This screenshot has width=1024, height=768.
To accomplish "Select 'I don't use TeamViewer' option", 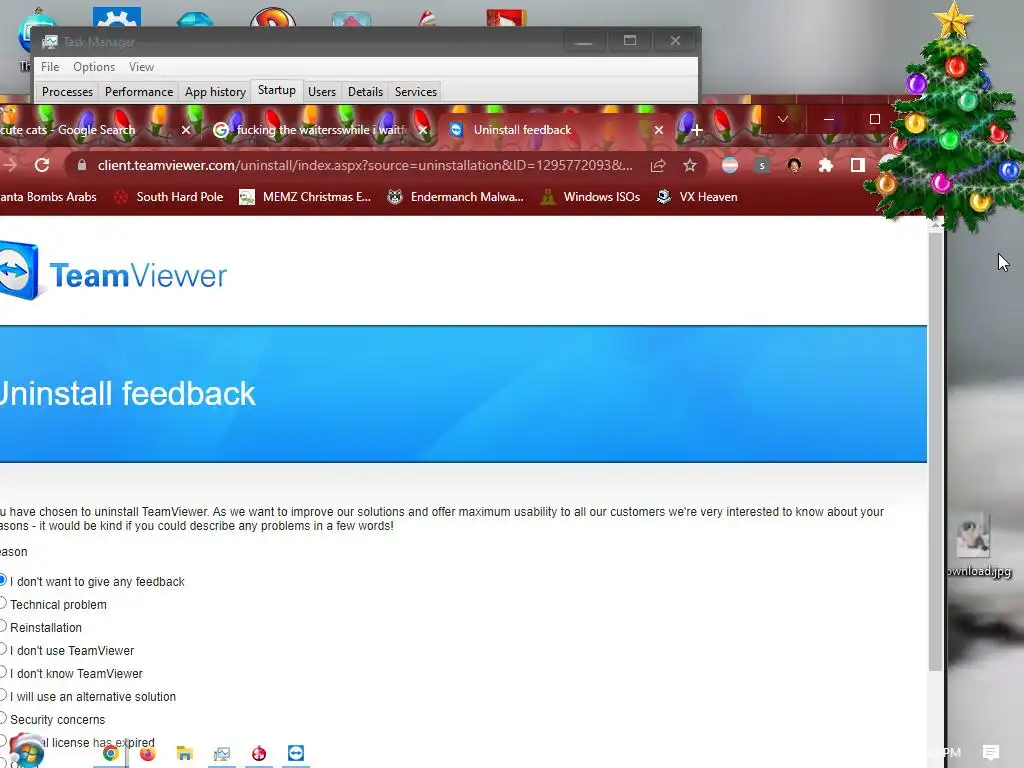I will tap(3, 649).
